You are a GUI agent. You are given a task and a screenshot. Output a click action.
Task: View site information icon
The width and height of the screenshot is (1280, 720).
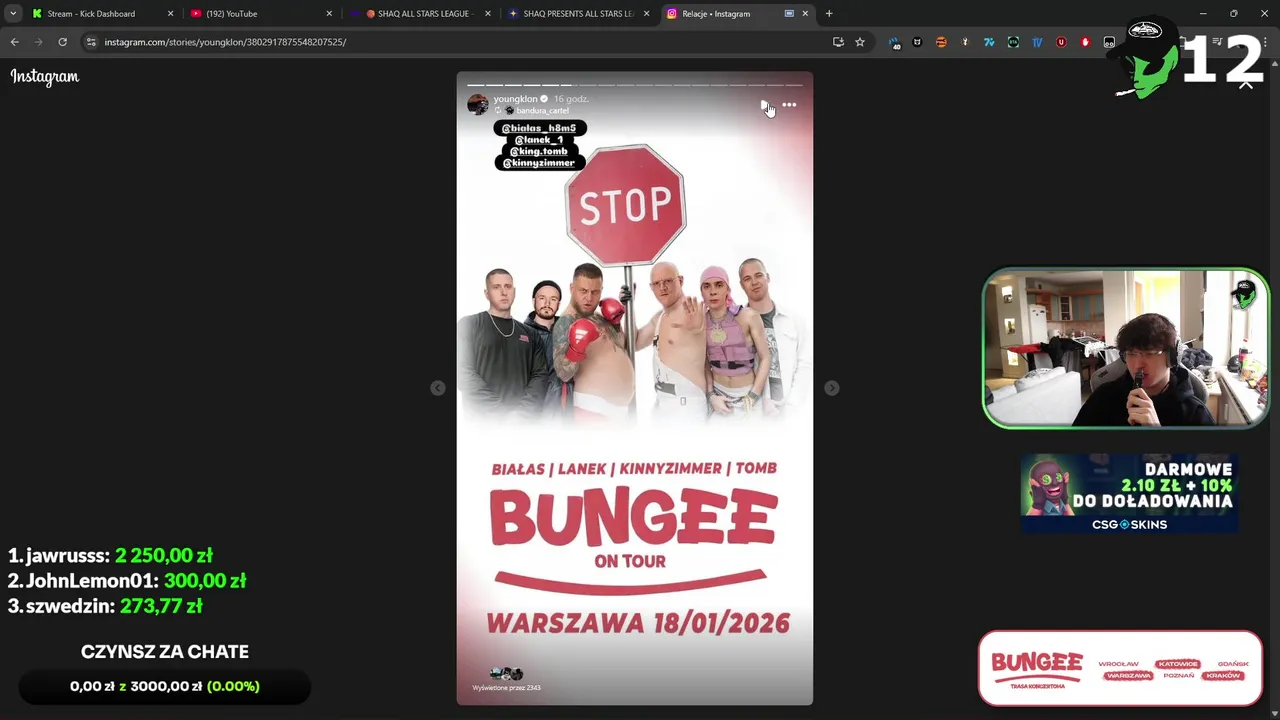91,42
